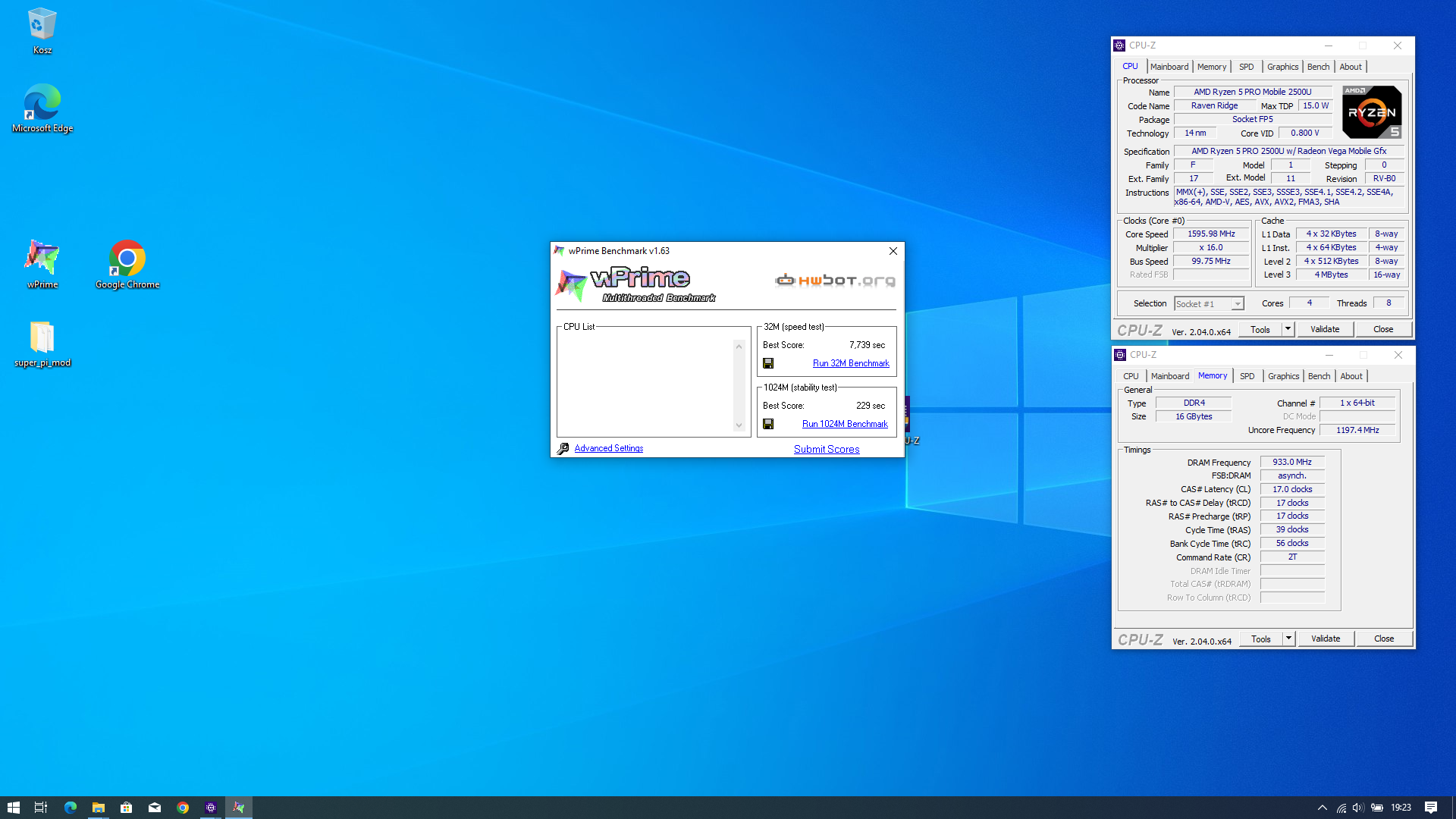Screen dimensions: 1456x819
Task: Open the Windows Start menu
Action: pyautogui.click(x=13, y=808)
